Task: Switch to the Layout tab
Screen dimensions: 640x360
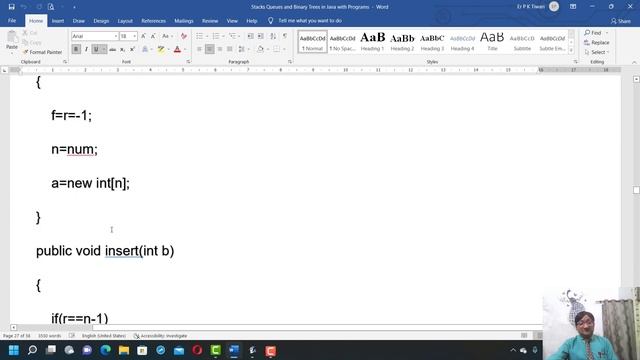Action: pos(125,21)
